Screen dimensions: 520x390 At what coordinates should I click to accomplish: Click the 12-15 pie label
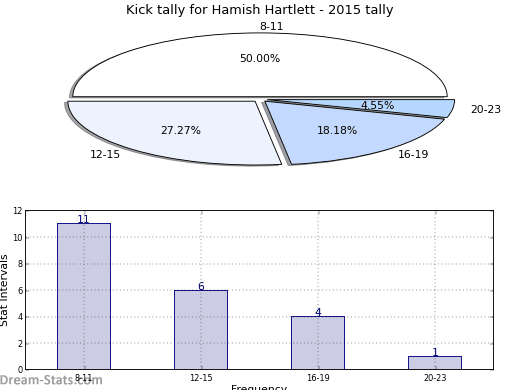tap(105, 154)
